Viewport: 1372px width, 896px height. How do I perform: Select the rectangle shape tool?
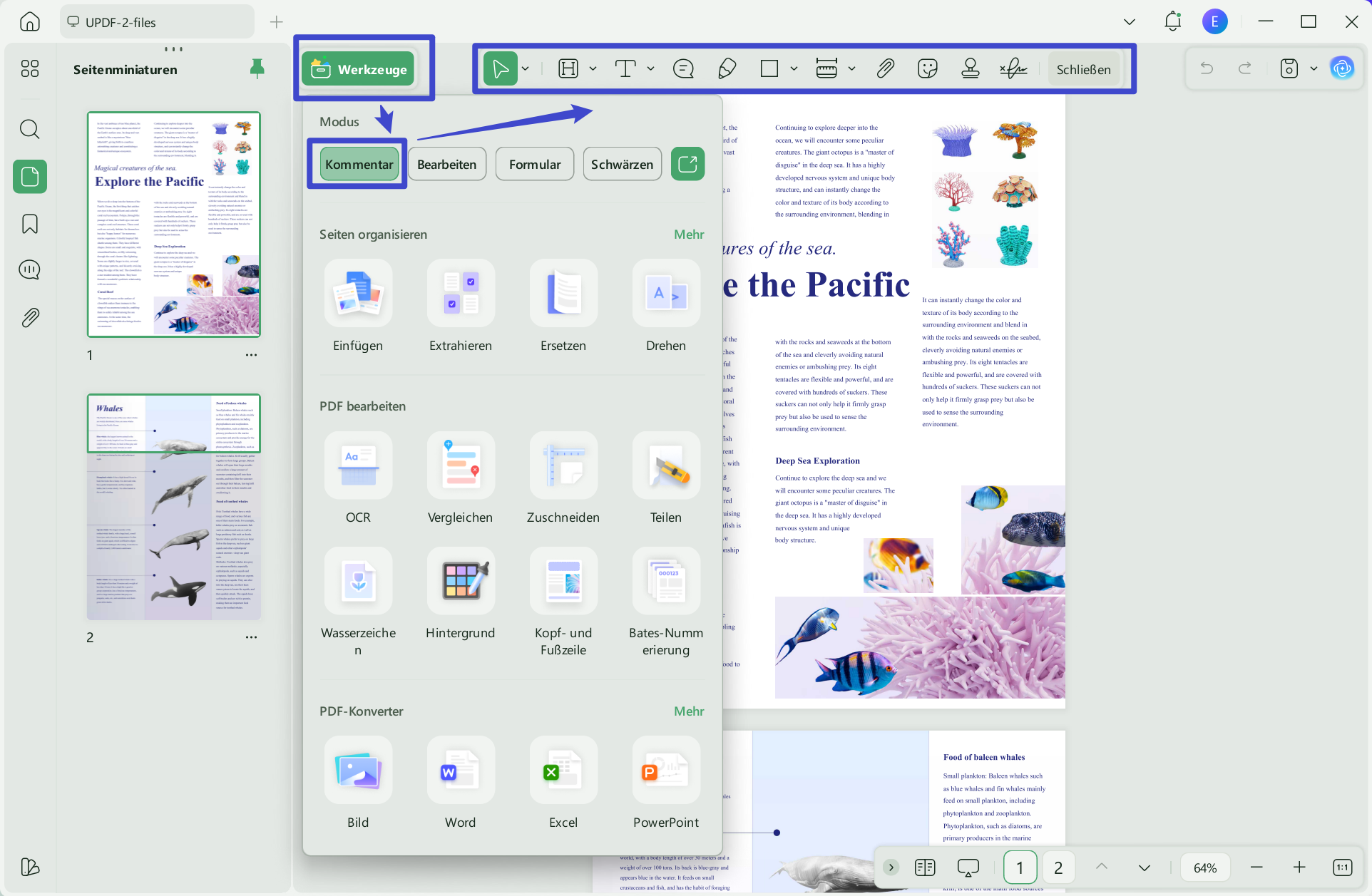769,69
